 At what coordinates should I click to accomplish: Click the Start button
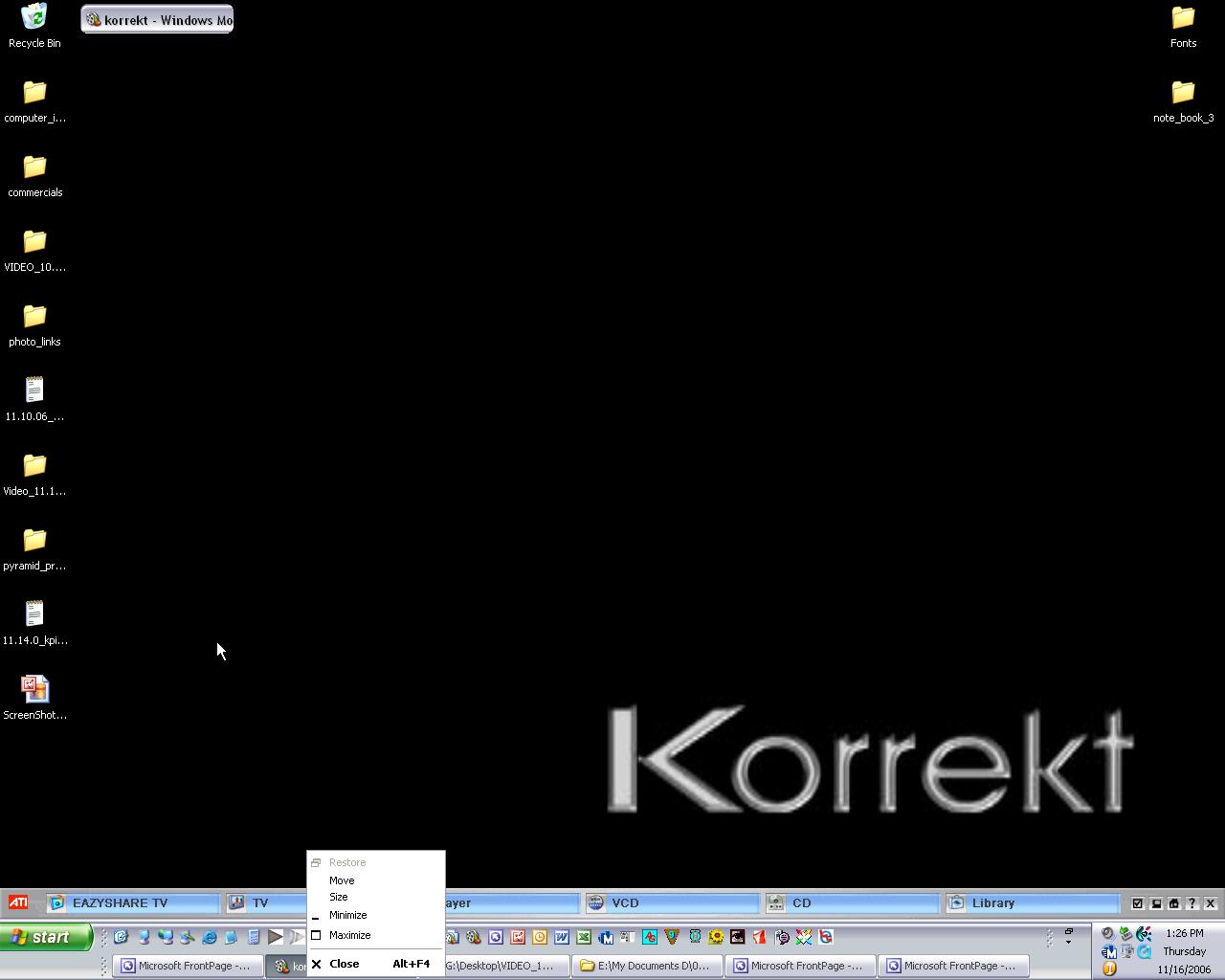46,937
